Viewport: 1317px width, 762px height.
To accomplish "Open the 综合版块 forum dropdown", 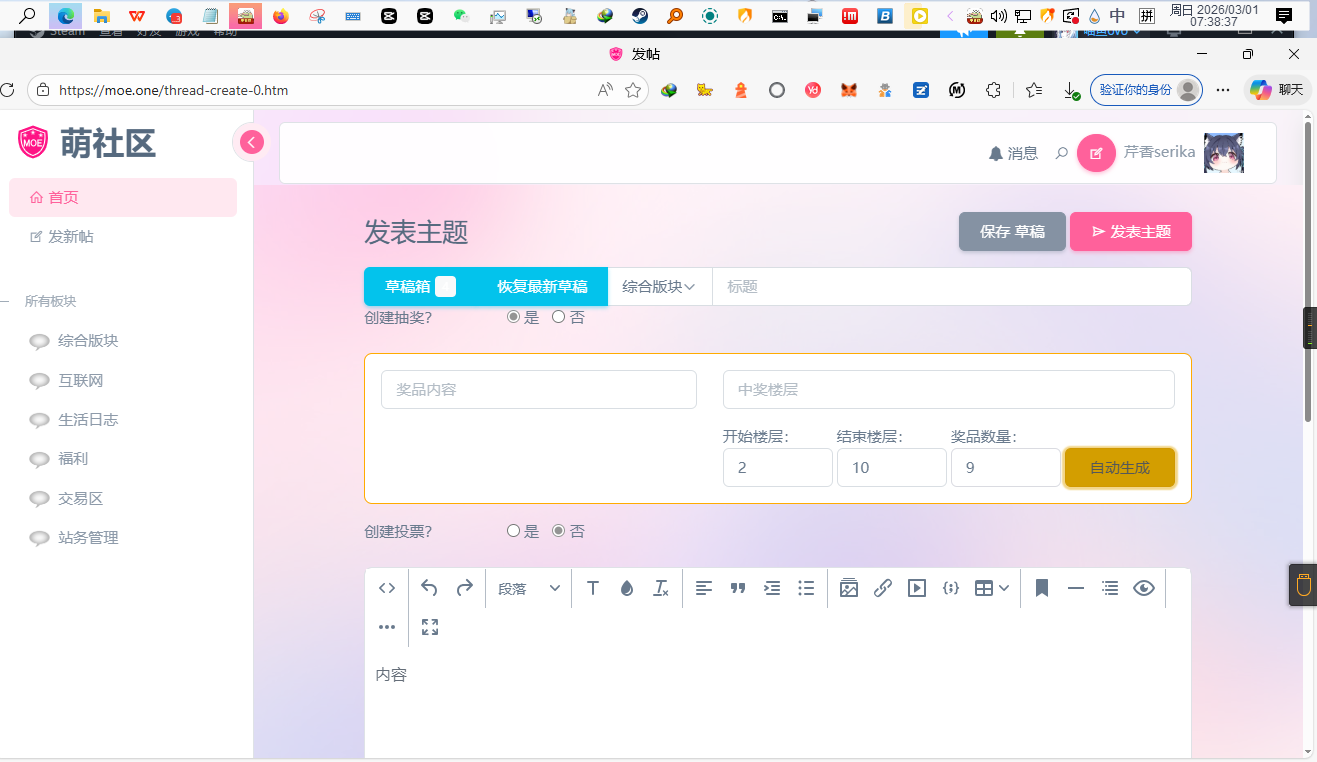I will pos(659,287).
